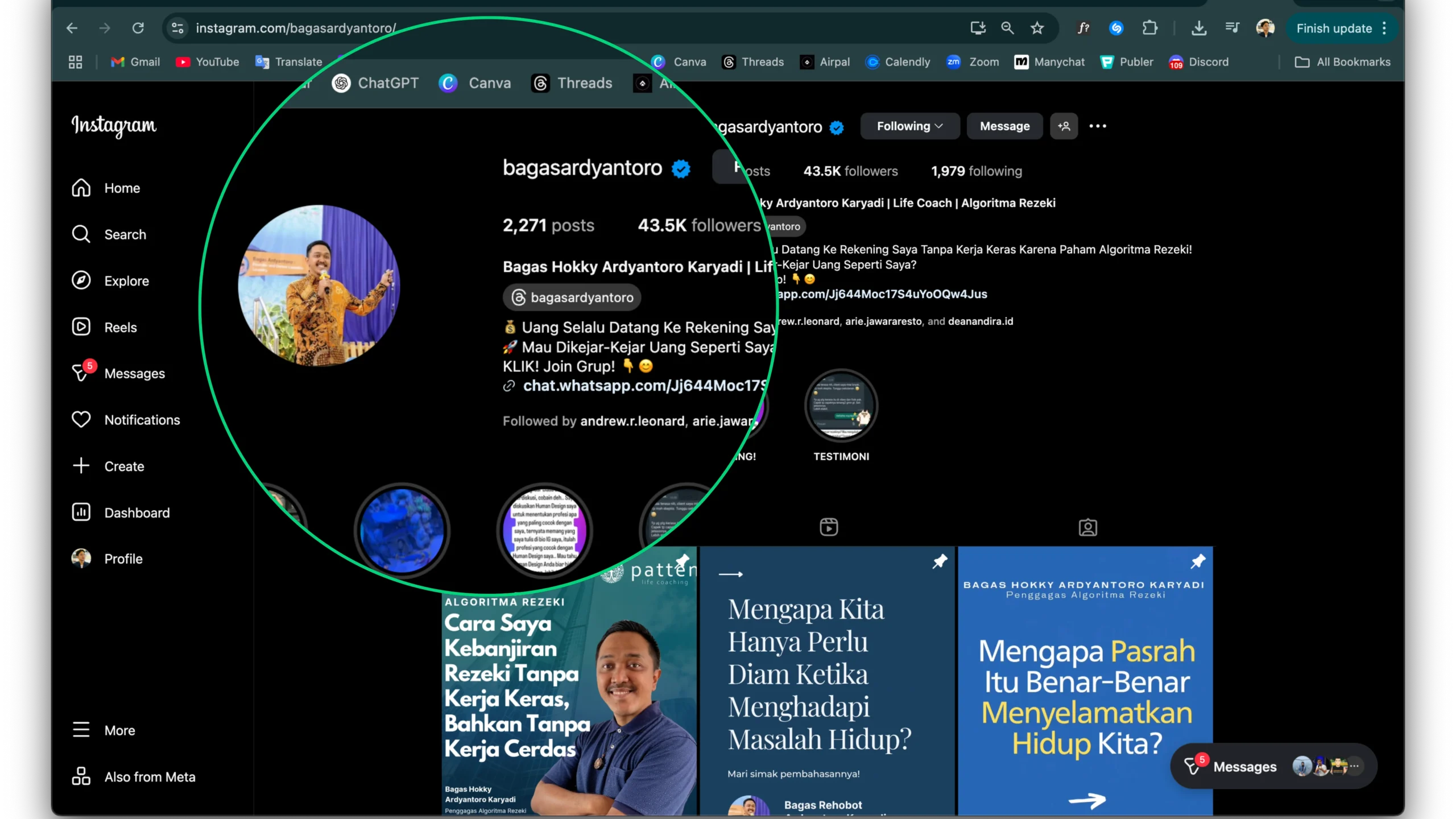1456x819 pixels.
Task: Switch to the Reels tab icon
Action: coord(829,527)
